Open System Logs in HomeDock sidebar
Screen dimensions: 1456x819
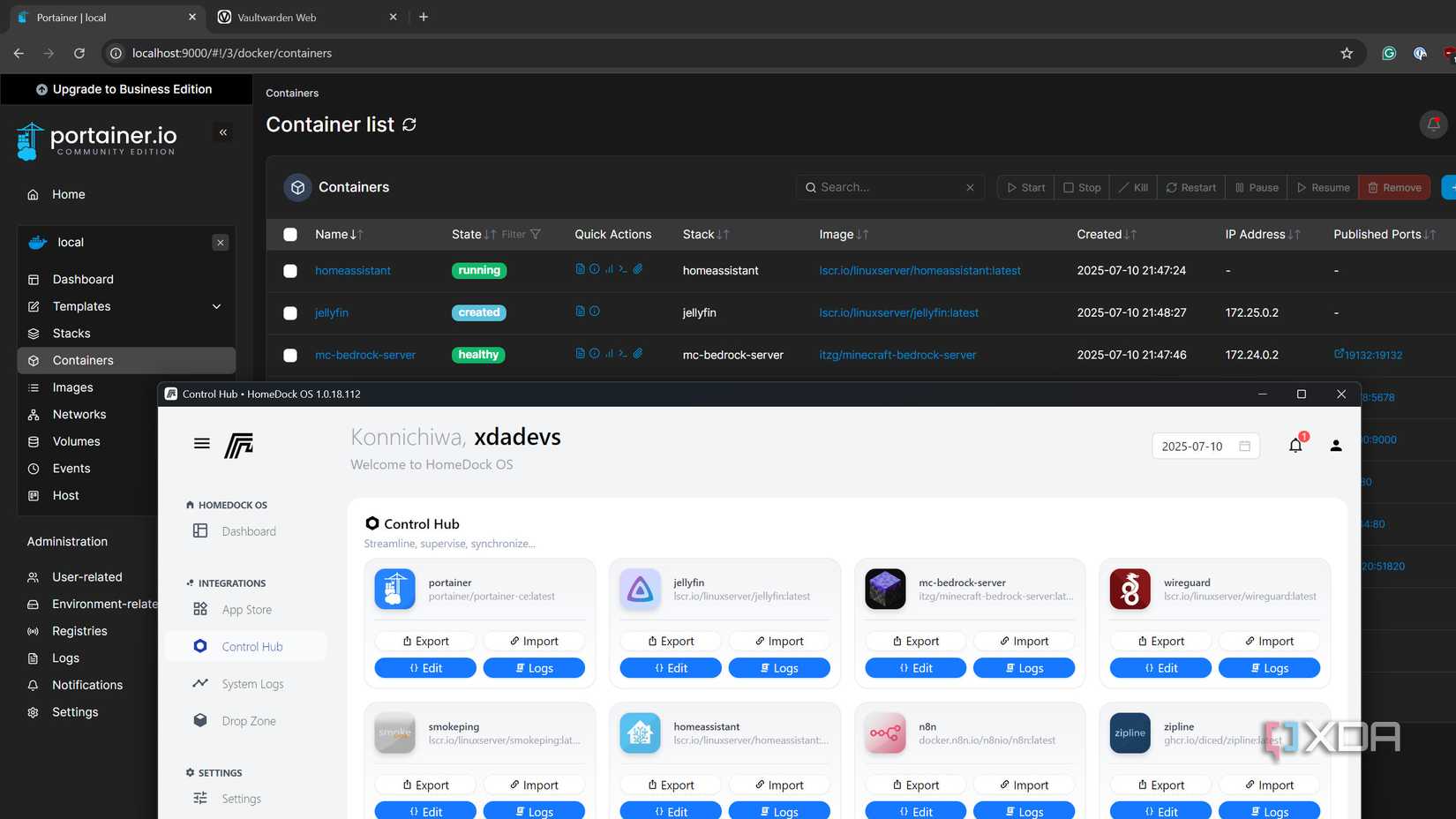pyautogui.click(x=246, y=684)
